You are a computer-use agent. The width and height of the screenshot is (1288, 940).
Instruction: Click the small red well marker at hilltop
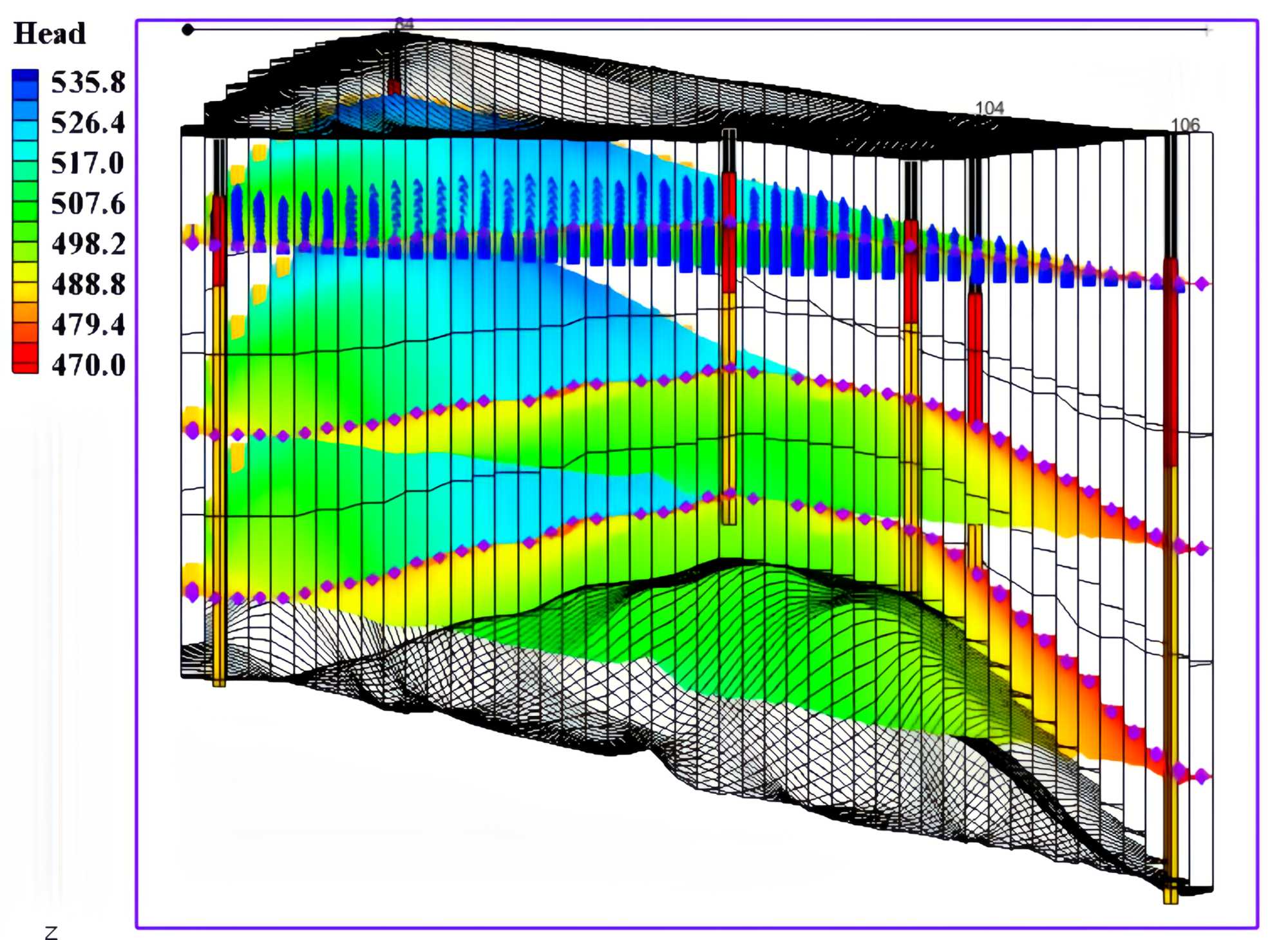394,88
